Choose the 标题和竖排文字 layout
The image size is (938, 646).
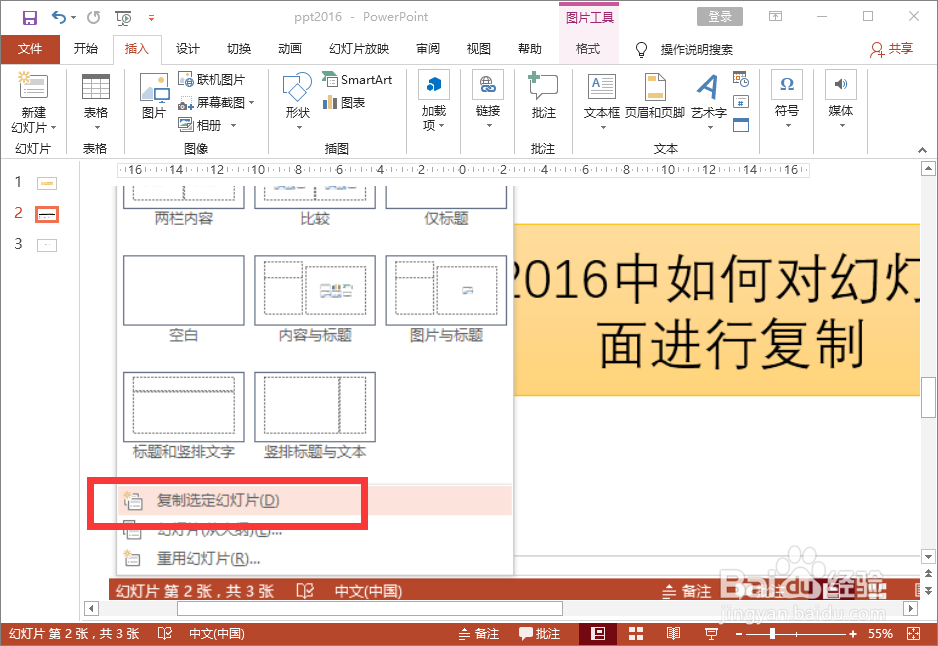(184, 416)
